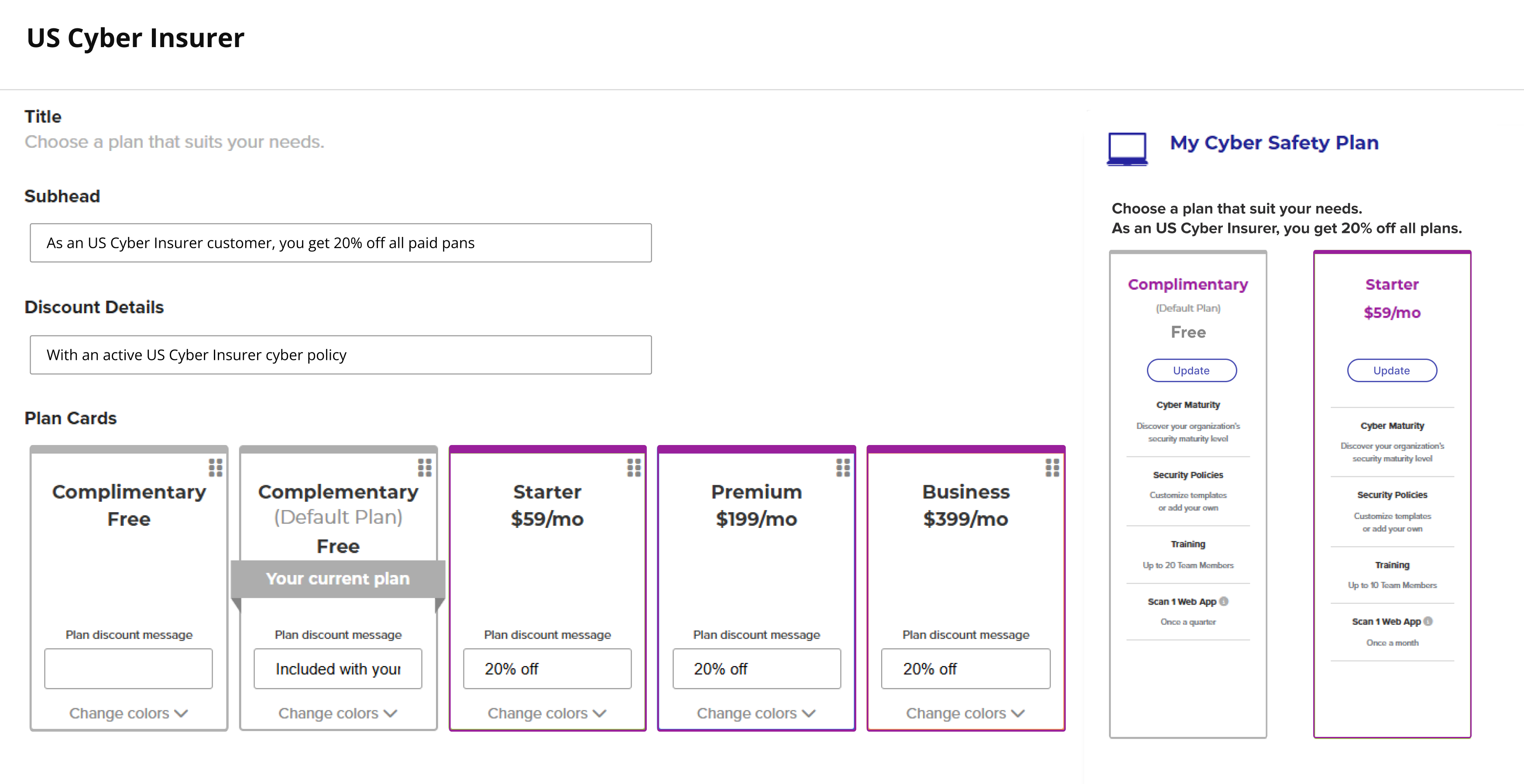
Task: Open Change colors dropdown on Premium card
Action: pyautogui.click(x=756, y=713)
